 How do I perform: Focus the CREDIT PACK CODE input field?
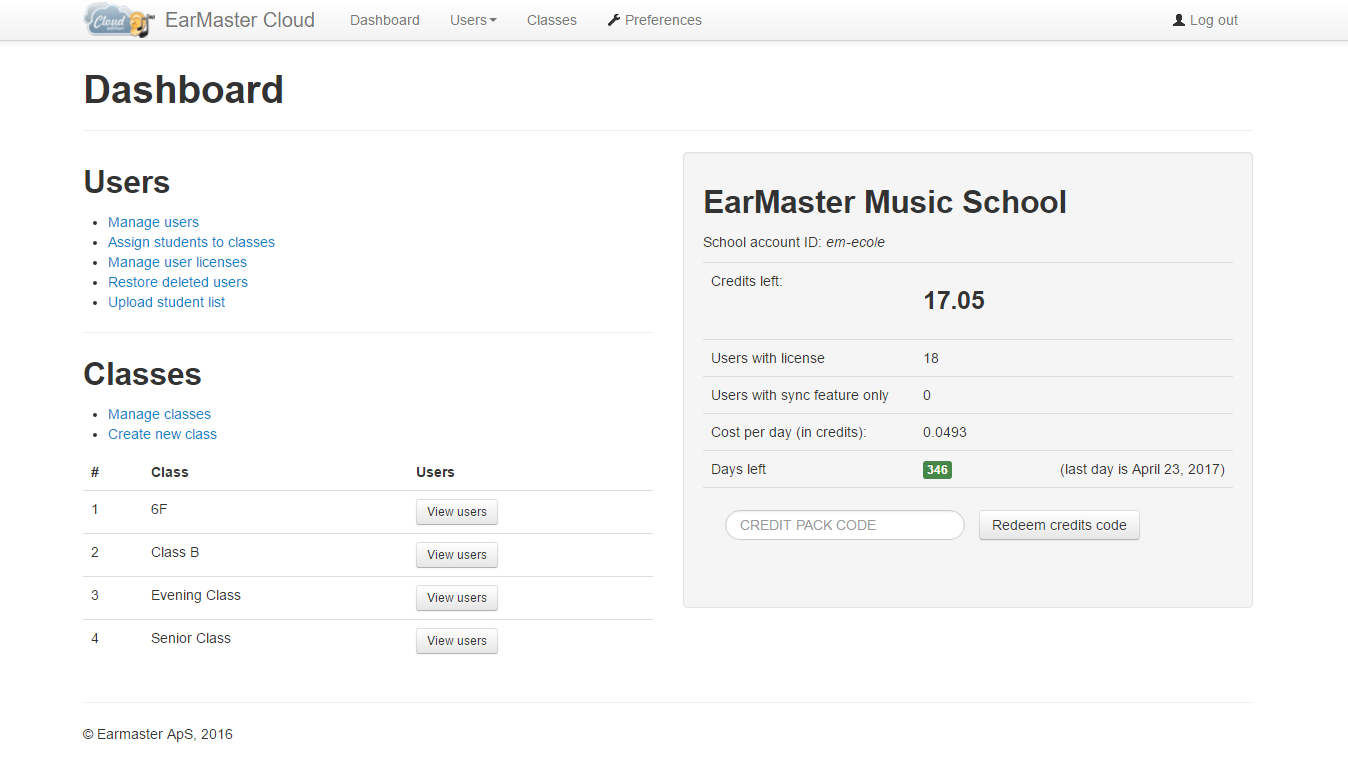point(845,525)
